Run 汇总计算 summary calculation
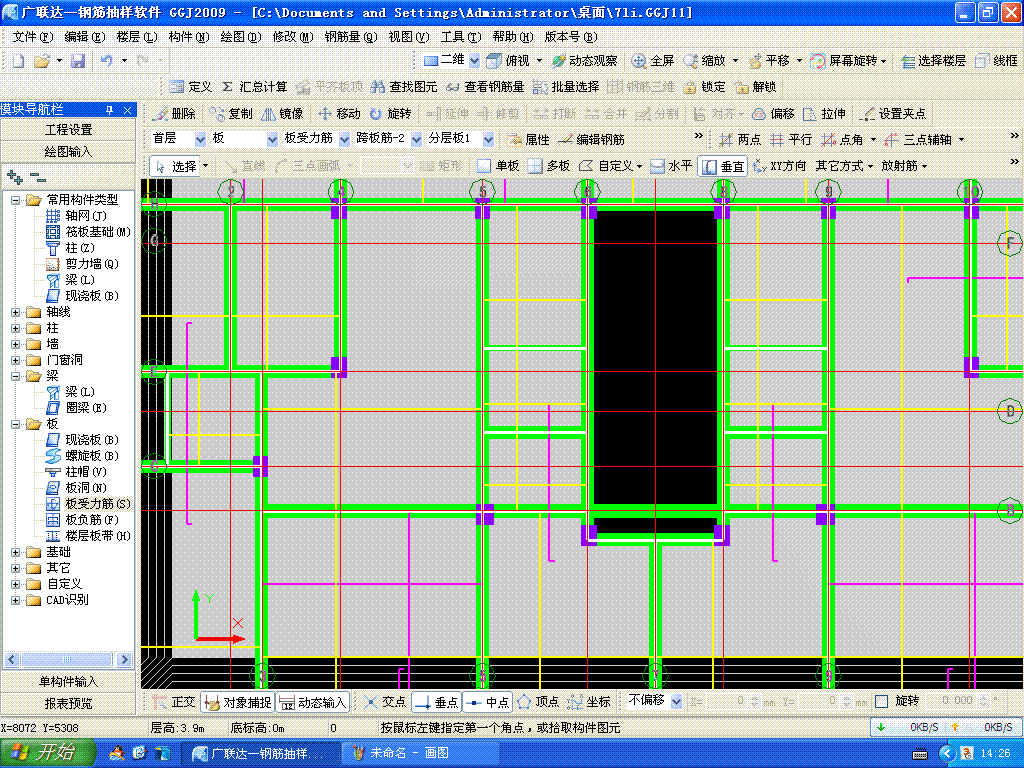1024x768 pixels. [x=255, y=87]
